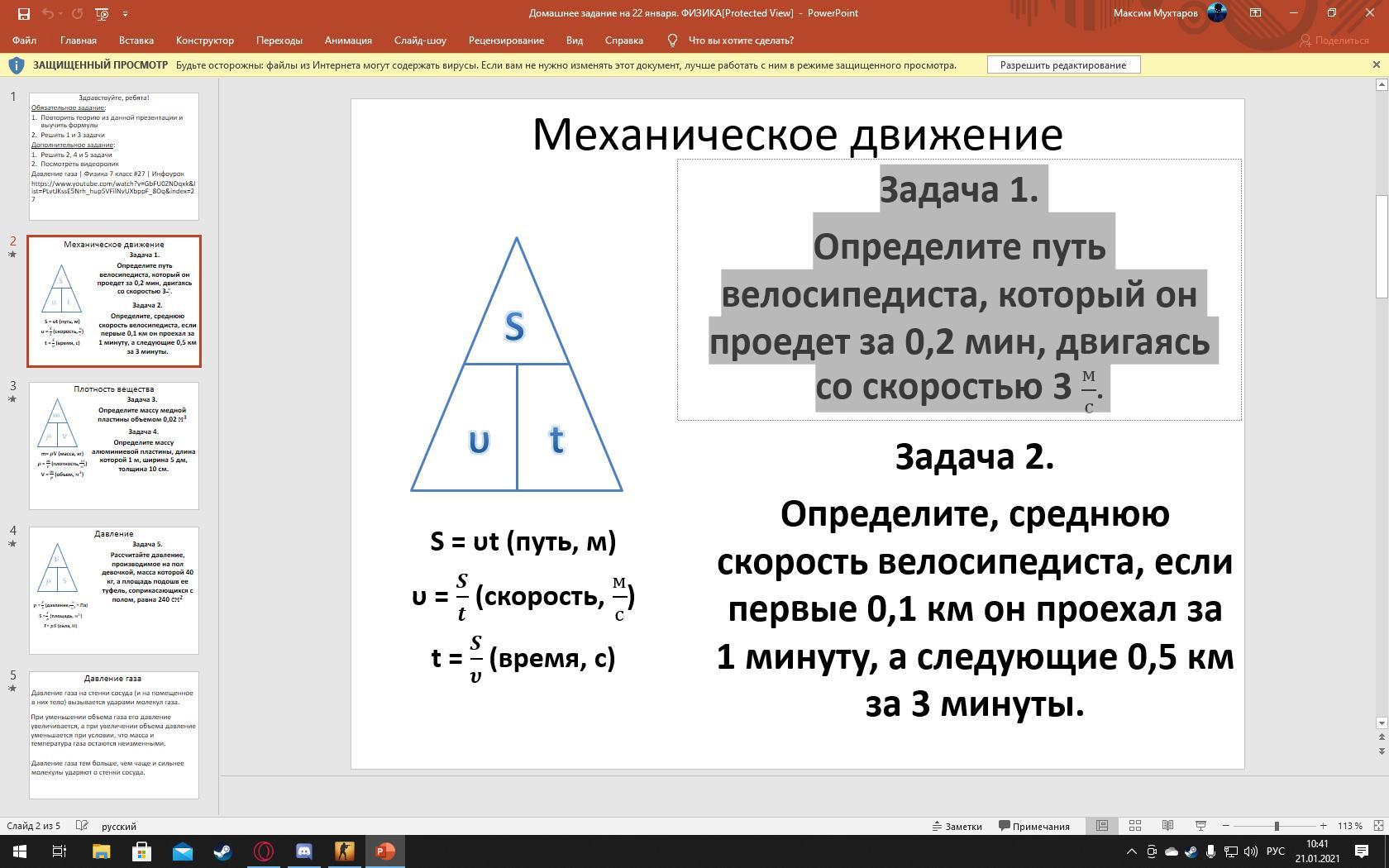This screenshot has width=1389, height=868.
Task: Click the animation star beside slide 4
Action: [12, 544]
